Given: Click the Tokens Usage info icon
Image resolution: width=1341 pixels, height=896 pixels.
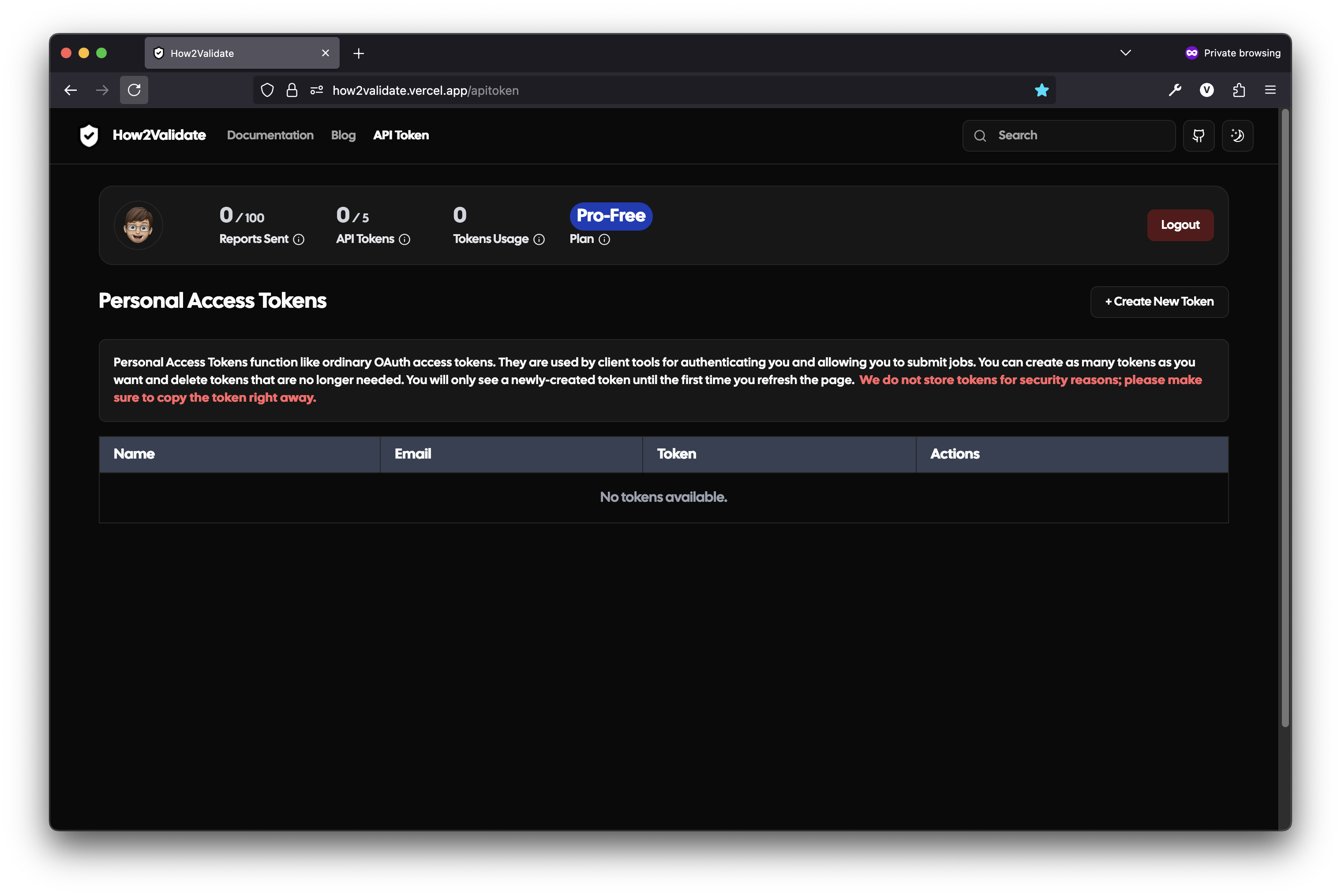Looking at the screenshot, I should 539,239.
